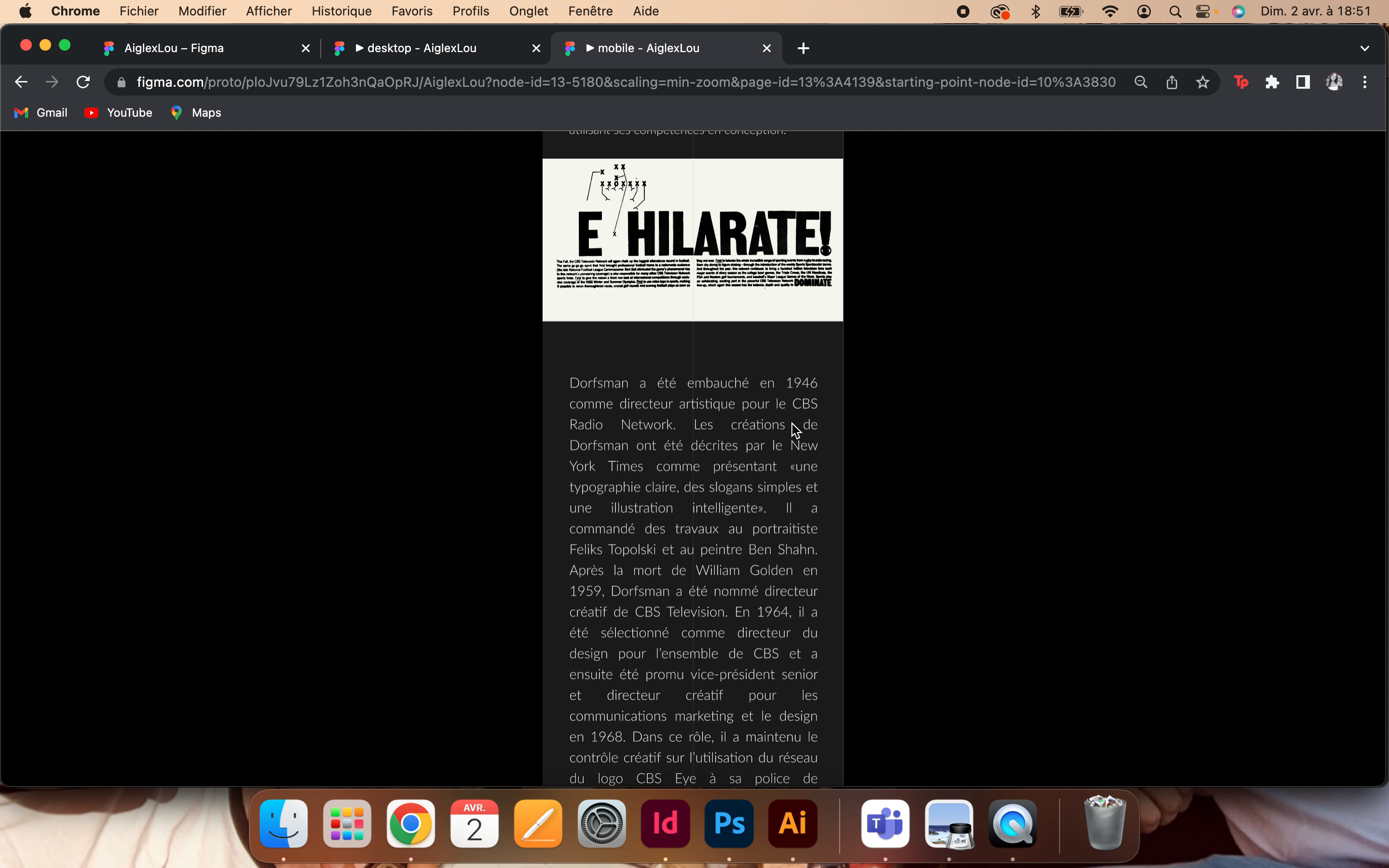Toggle Wi-Fi status menu
Viewport: 1389px width, 868px height.
pos(1110,12)
